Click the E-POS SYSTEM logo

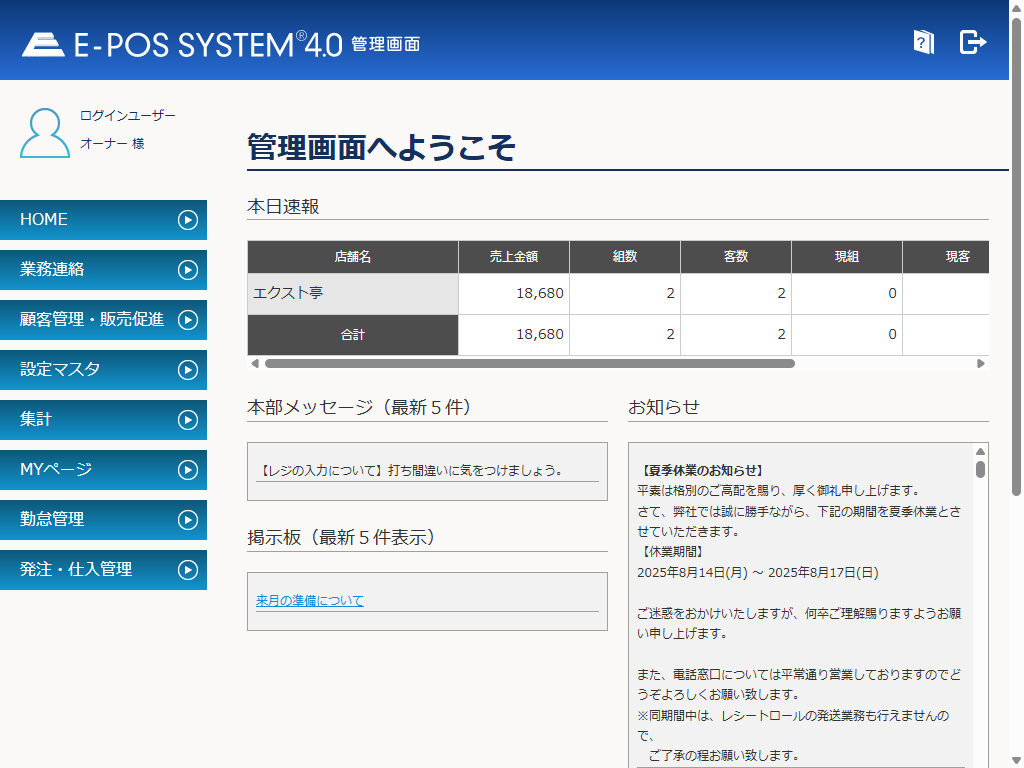[182, 44]
